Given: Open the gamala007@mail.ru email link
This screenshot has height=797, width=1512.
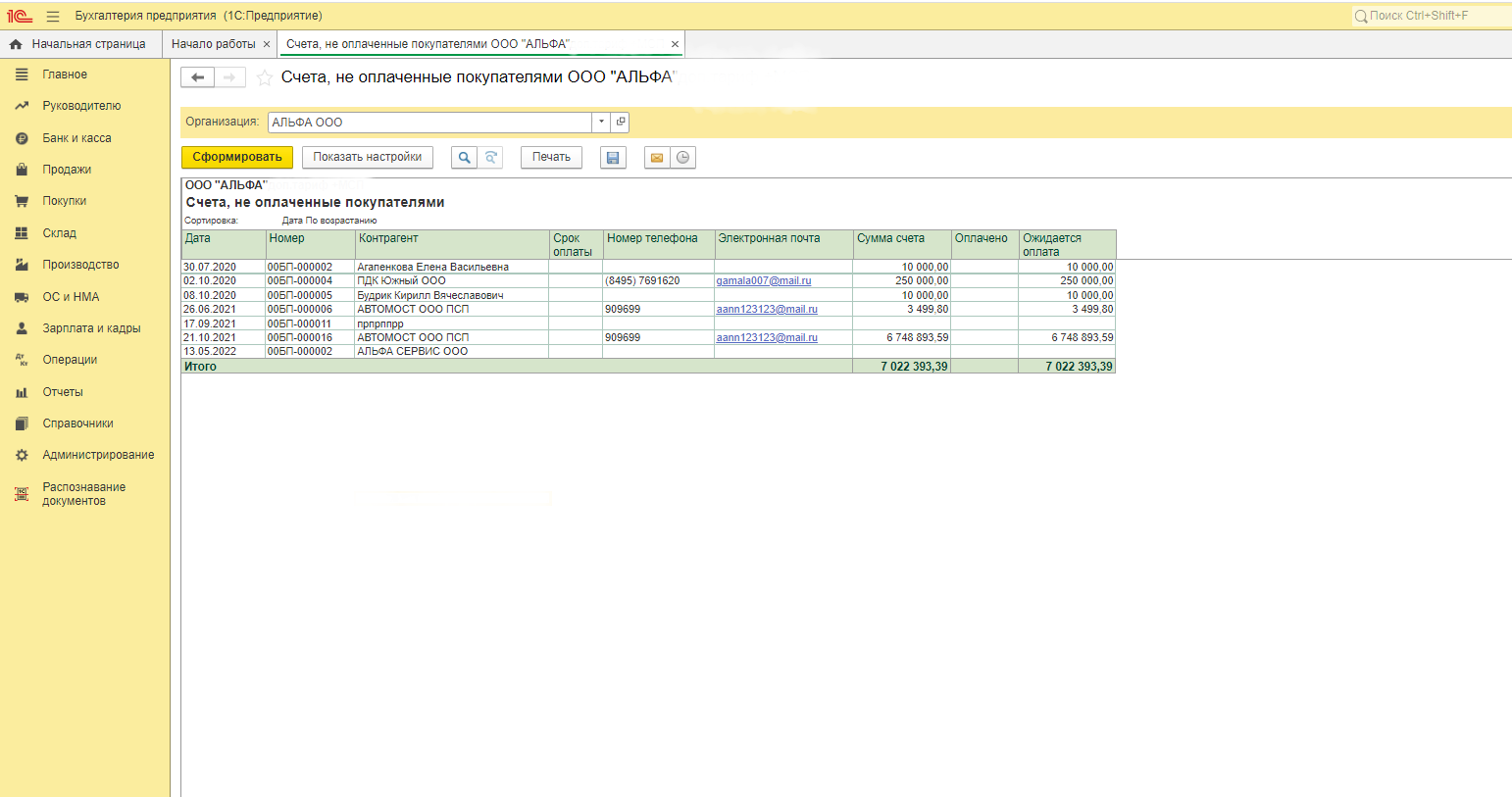Looking at the screenshot, I should (x=764, y=280).
